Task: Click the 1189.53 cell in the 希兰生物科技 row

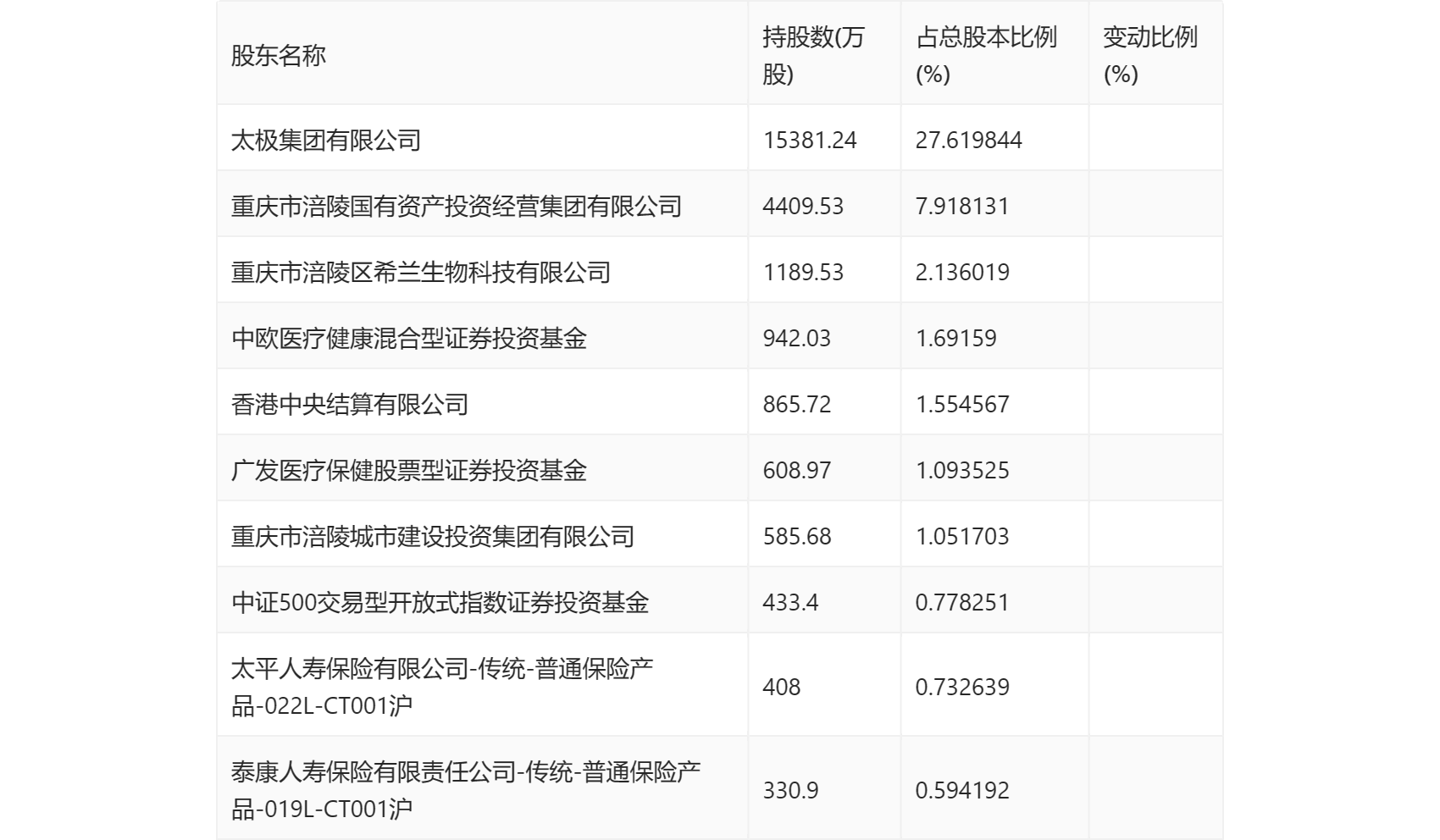Action: click(803, 272)
